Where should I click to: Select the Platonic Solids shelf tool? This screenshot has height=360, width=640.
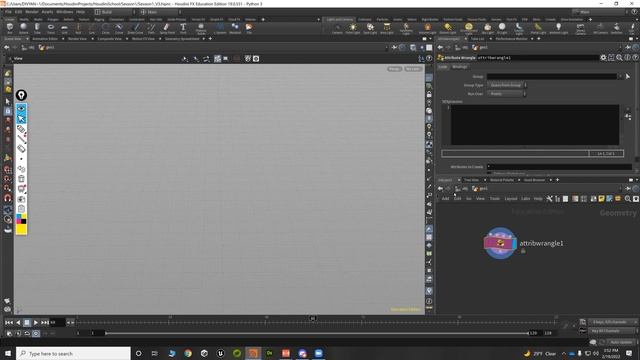point(201,28)
